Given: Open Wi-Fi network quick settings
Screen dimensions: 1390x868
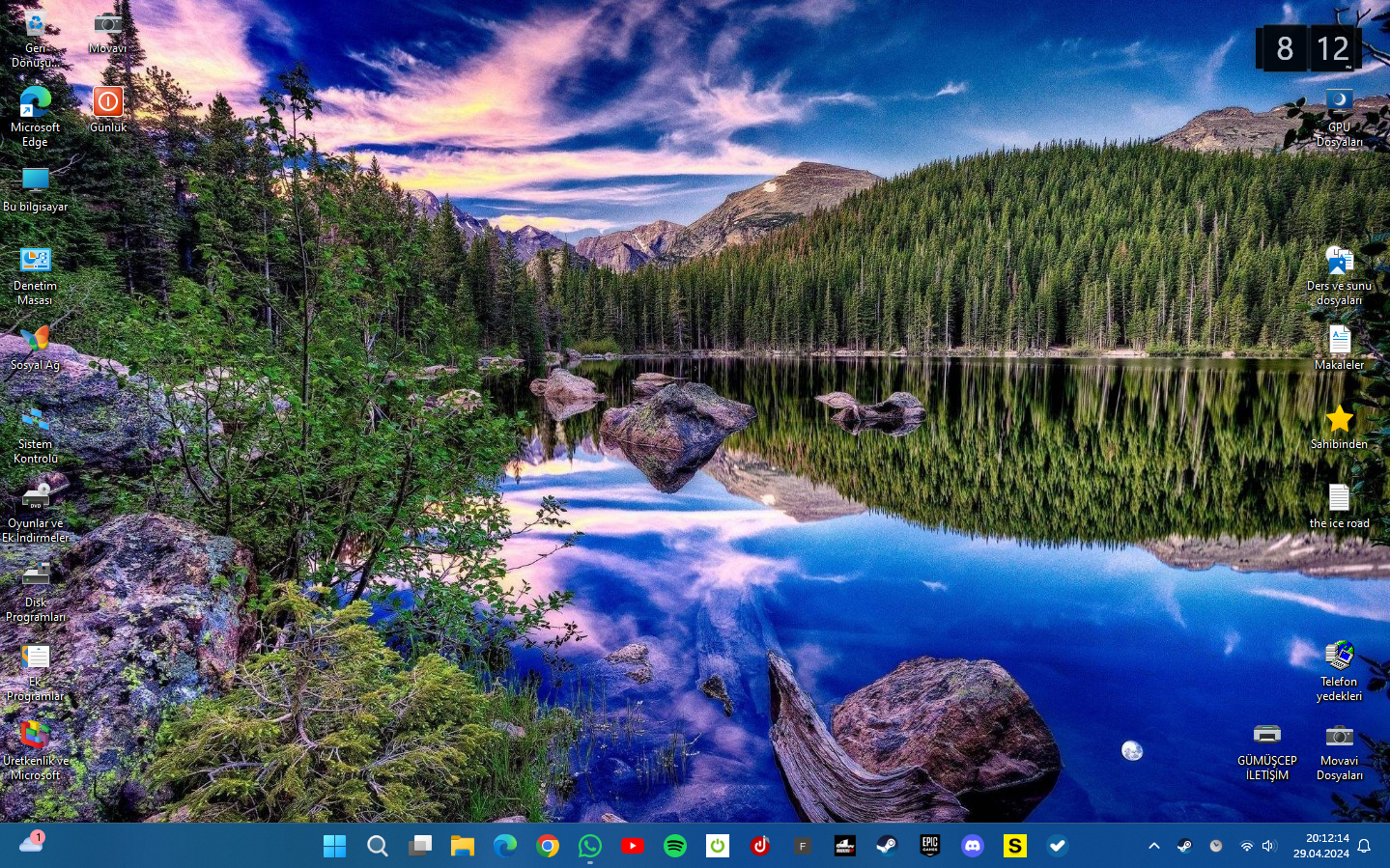Looking at the screenshot, I should (x=1246, y=846).
